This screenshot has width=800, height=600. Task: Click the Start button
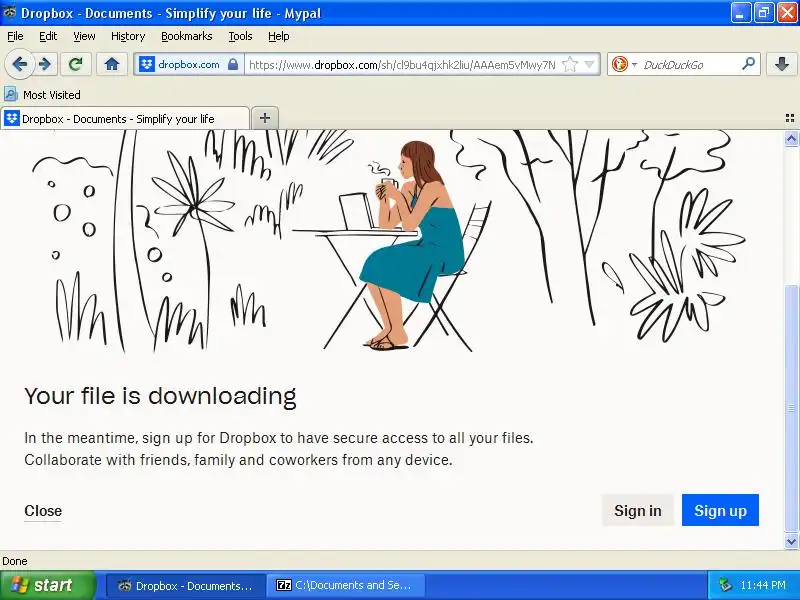tap(47, 585)
